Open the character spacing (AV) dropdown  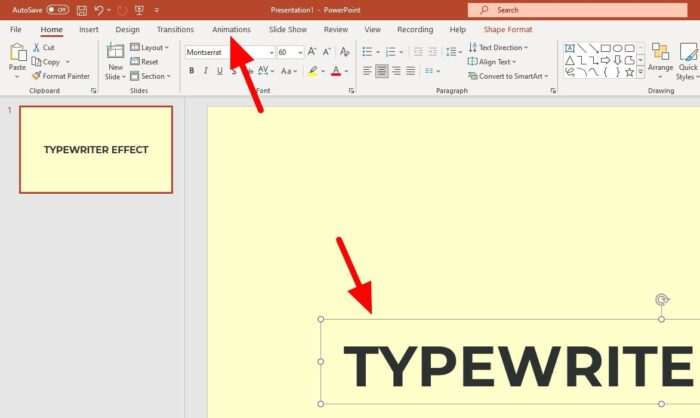coord(266,71)
